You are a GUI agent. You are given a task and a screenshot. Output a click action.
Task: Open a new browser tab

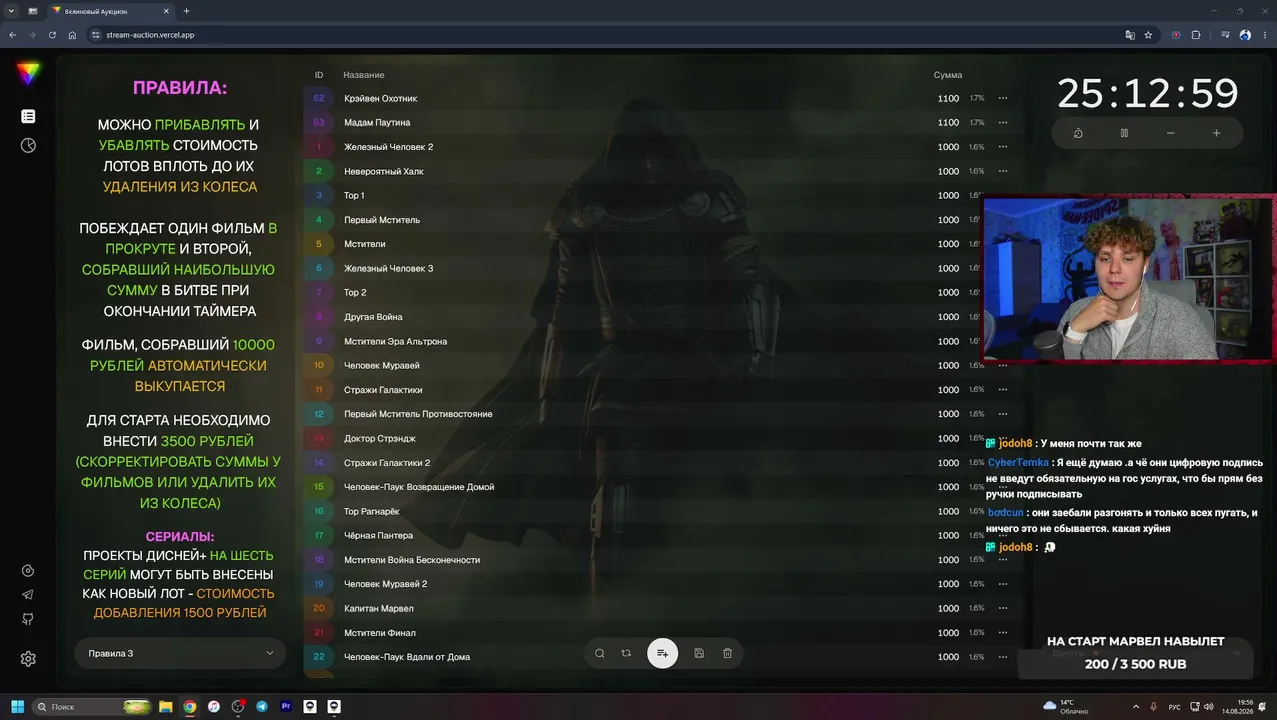coord(186,11)
